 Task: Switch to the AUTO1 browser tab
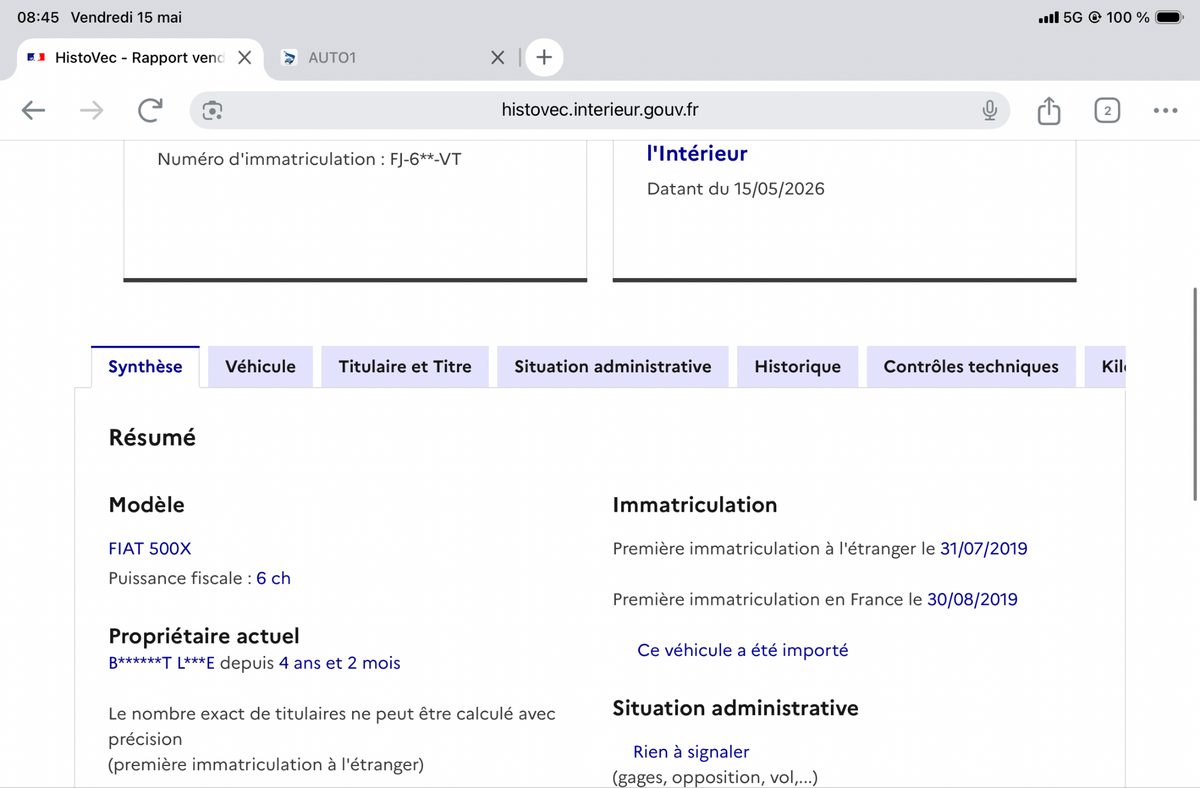coord(395,58)
